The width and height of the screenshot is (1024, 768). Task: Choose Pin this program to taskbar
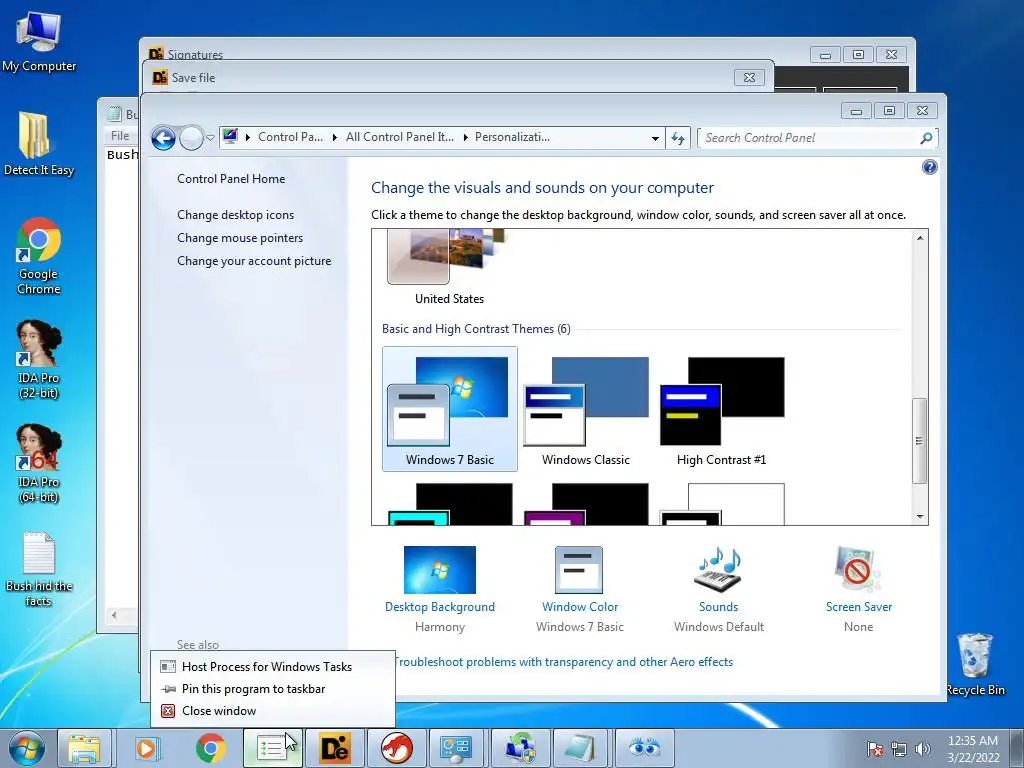[272, 689]
